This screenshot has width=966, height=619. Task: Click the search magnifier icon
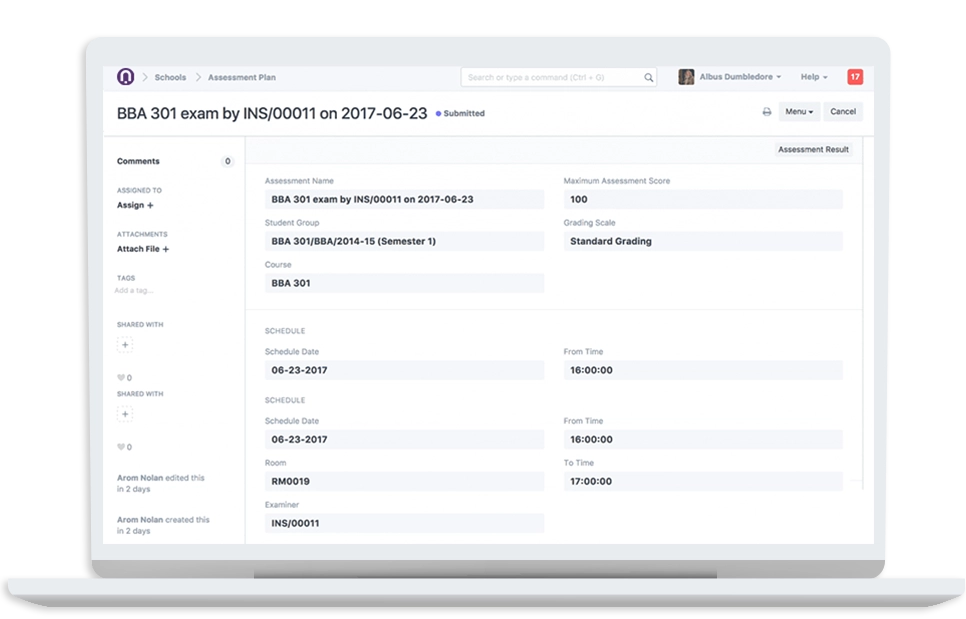(x=648, y=77)
